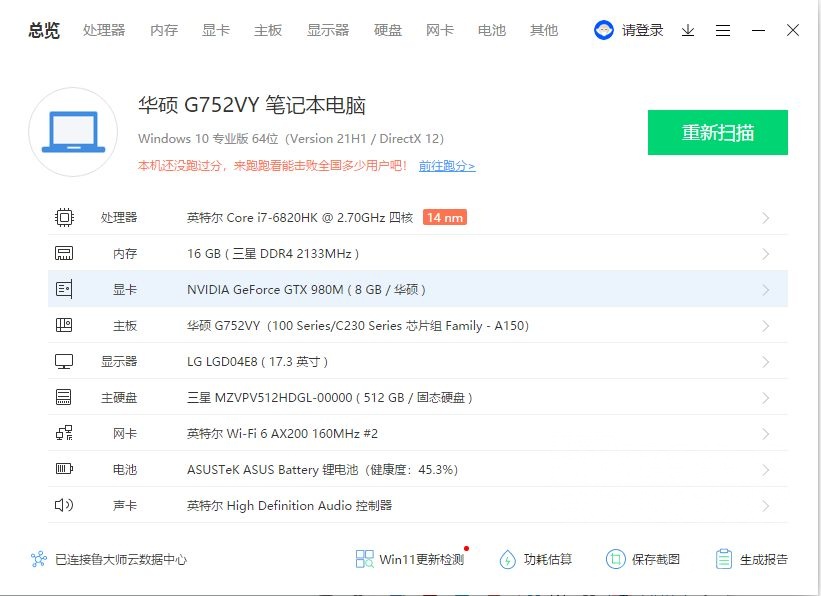821x596 pixels.
Task: Switch to the 其他 tab
Action: pos(544,31)
